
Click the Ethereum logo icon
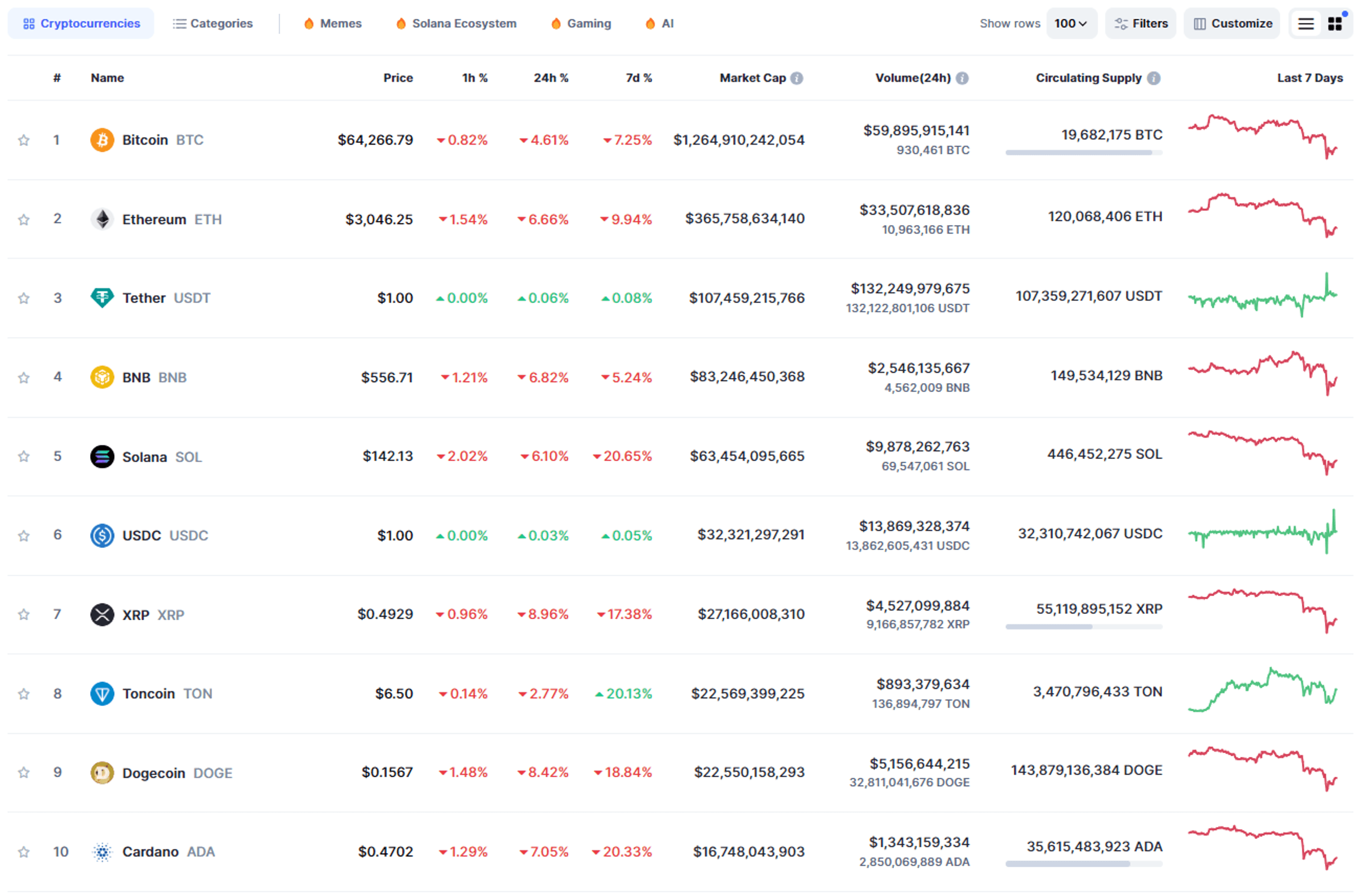click(102, 220)
